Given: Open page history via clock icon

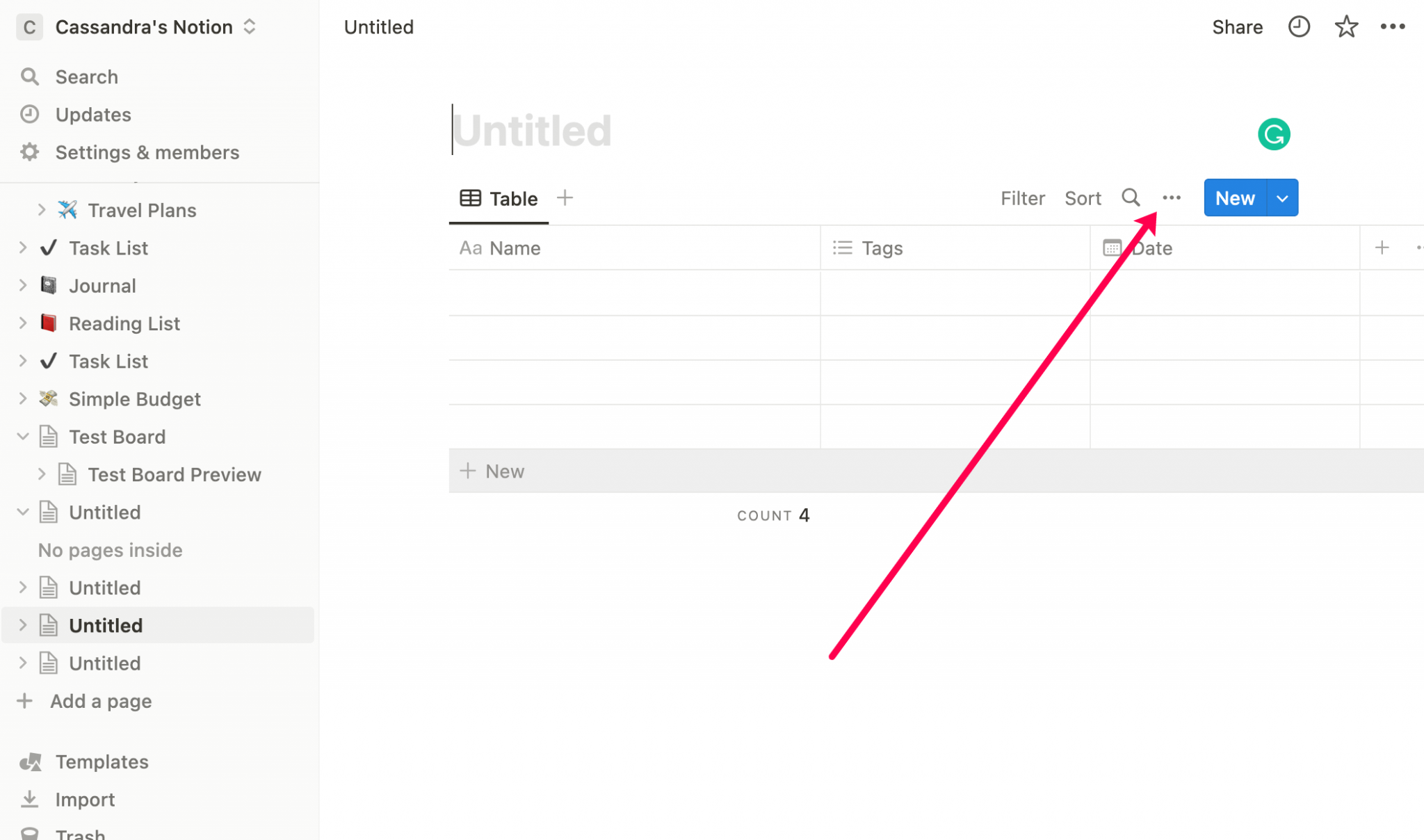Looking at the screenshot, I should [1299, 27].
